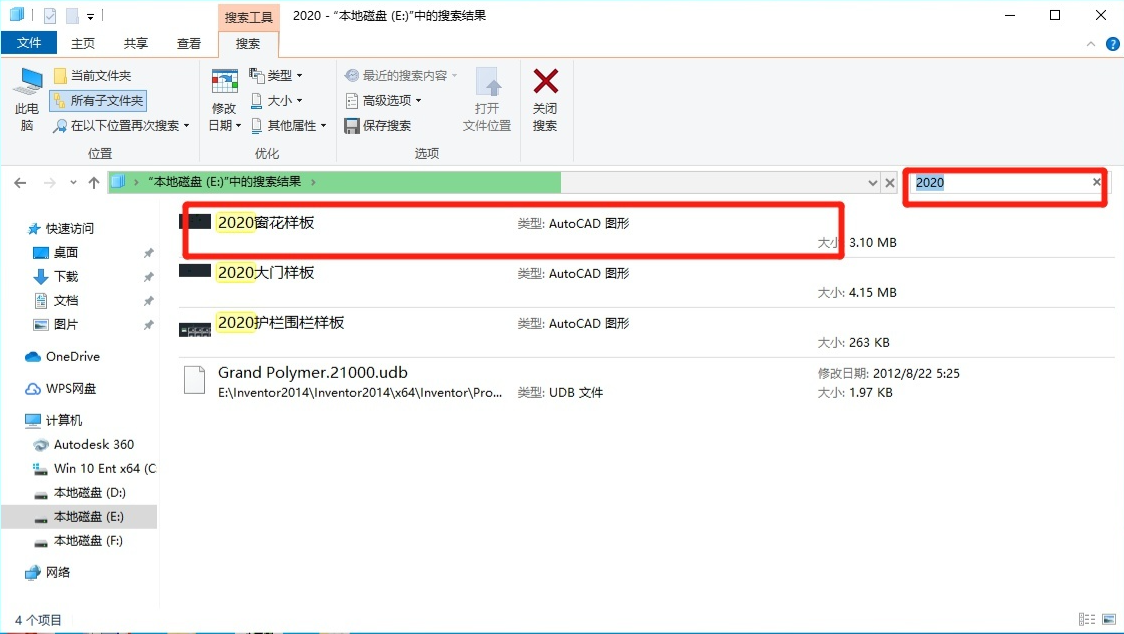1124x634 pixels.
Task: Click the back navigation arrow
Action: tap(20, 182)
